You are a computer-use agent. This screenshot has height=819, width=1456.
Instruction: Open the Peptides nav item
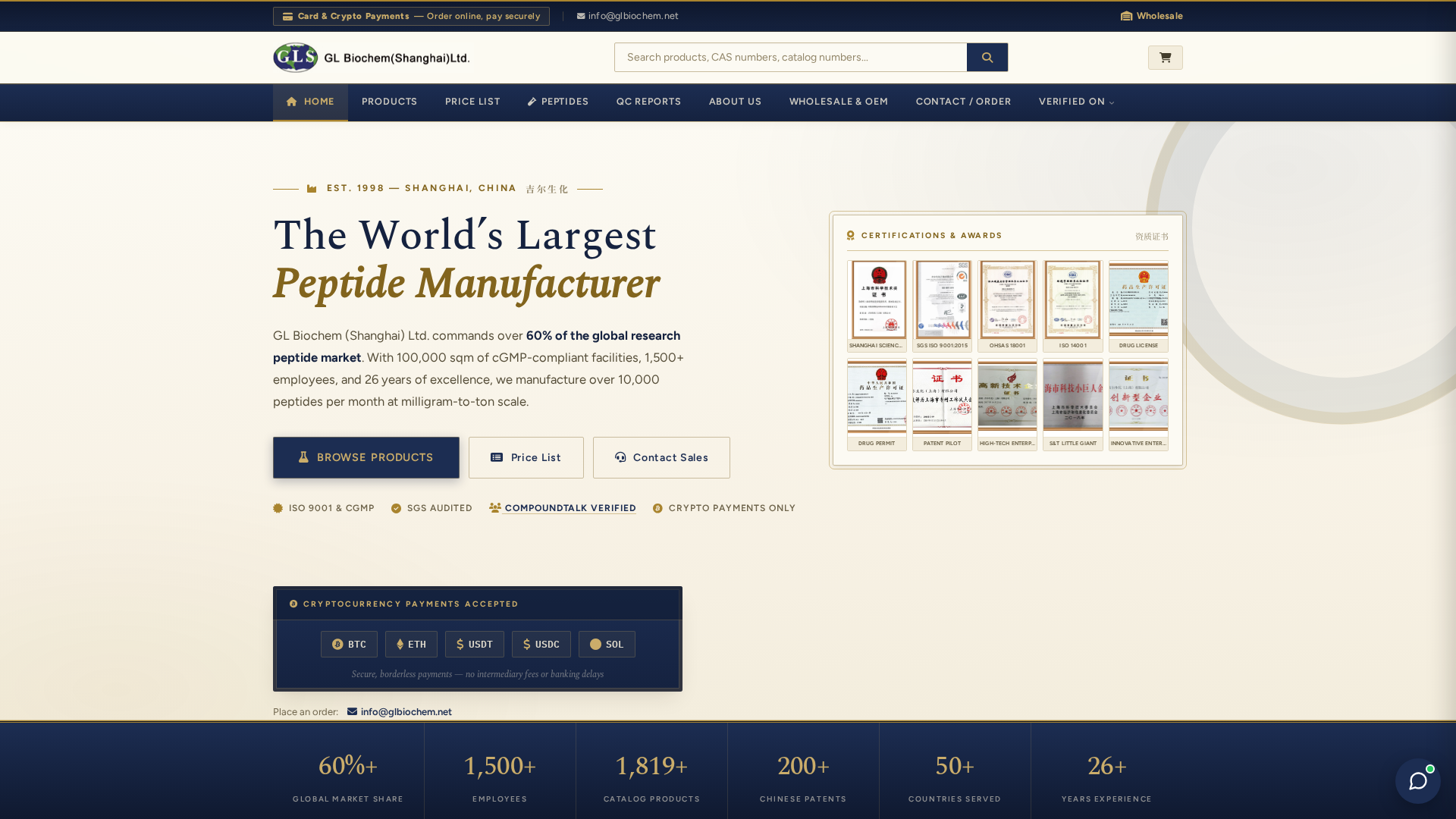click(x=557, y=102)
